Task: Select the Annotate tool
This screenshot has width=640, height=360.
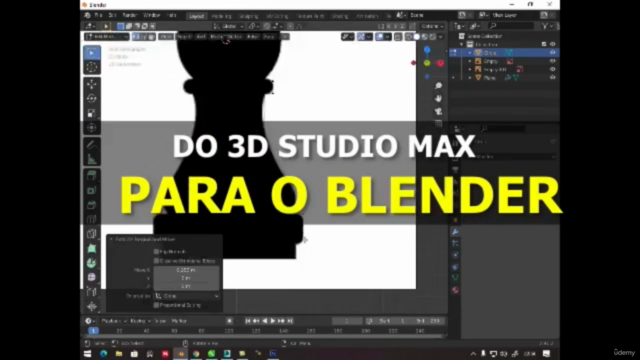Action: 92,144
